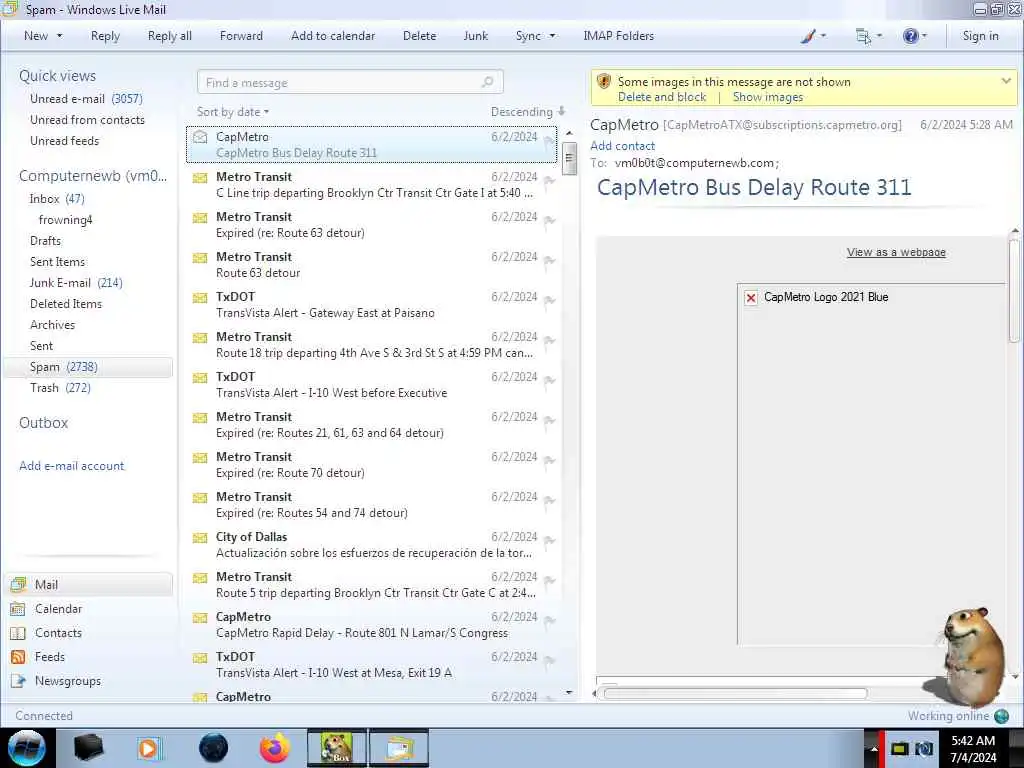Image resolution: width=1024 pixels, height=768 pixels.
Task: Open the media player taskbar icon
Action: click(148, 748)
